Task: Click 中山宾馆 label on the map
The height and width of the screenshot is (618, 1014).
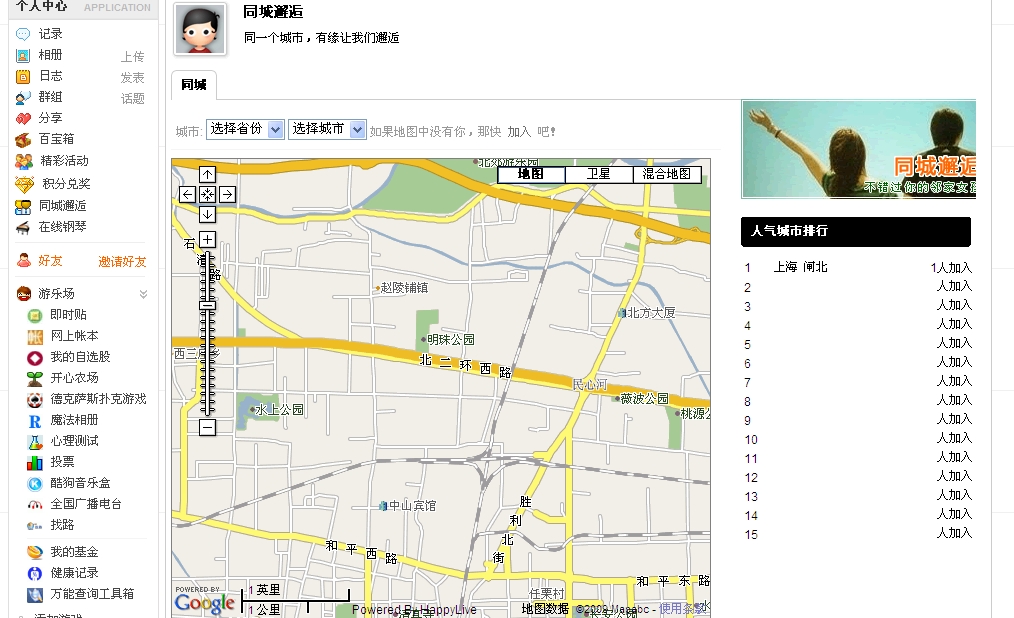Action: tap(413, 506)
